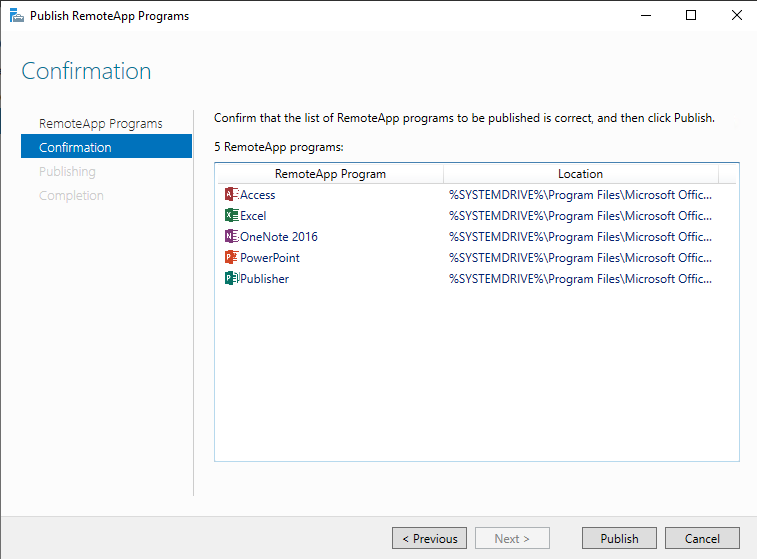Go back with the Previous button

coord(429,538)
